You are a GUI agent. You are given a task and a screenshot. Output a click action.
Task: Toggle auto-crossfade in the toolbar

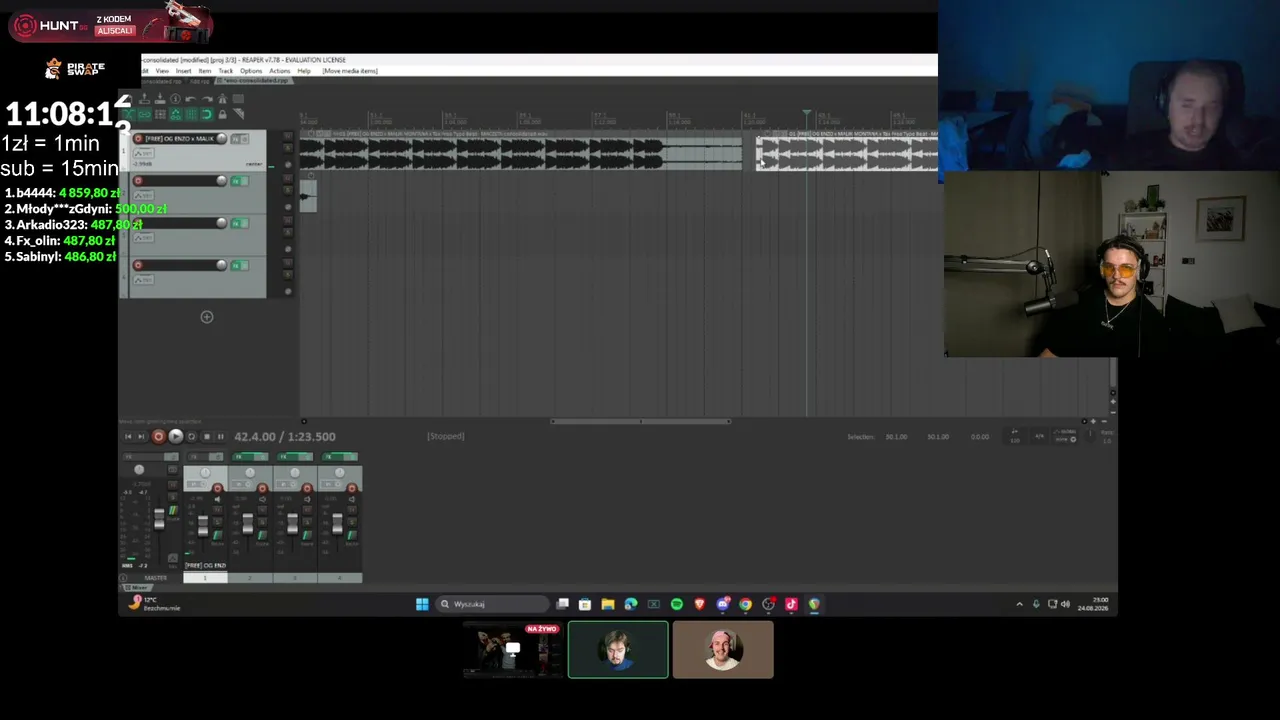129,114
